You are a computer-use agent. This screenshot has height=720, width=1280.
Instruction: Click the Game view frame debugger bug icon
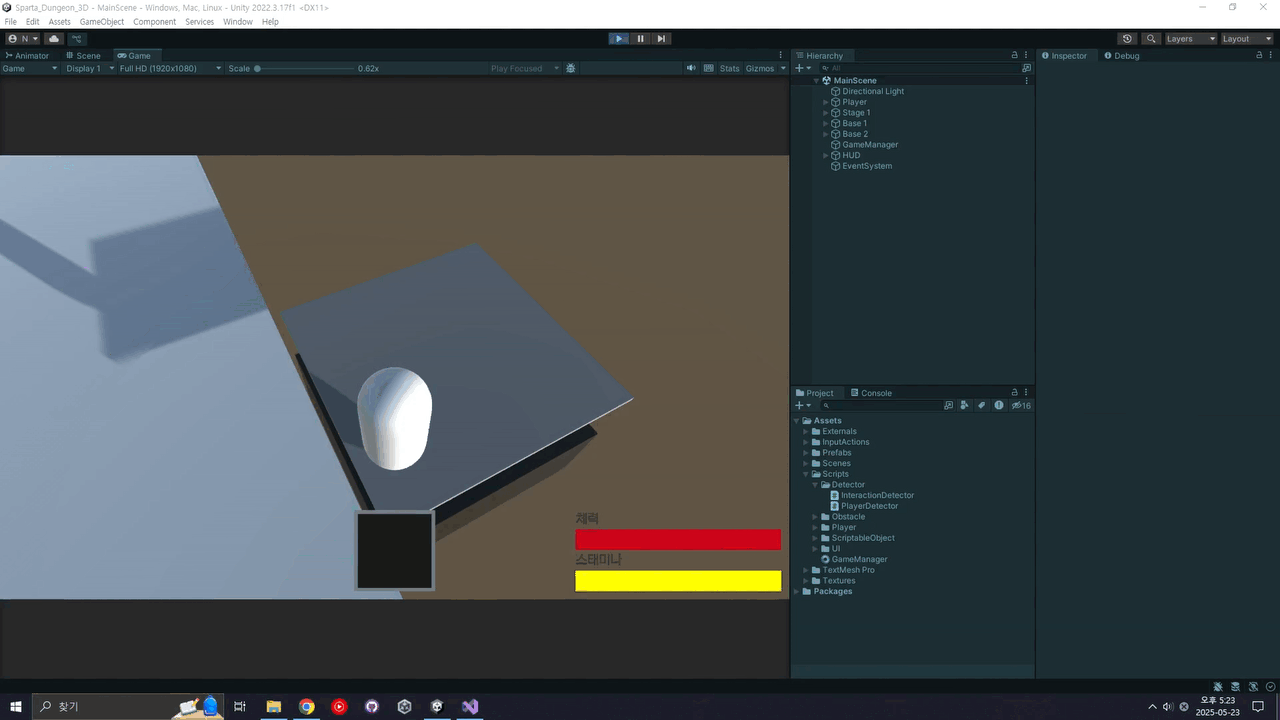pos(571,68)
